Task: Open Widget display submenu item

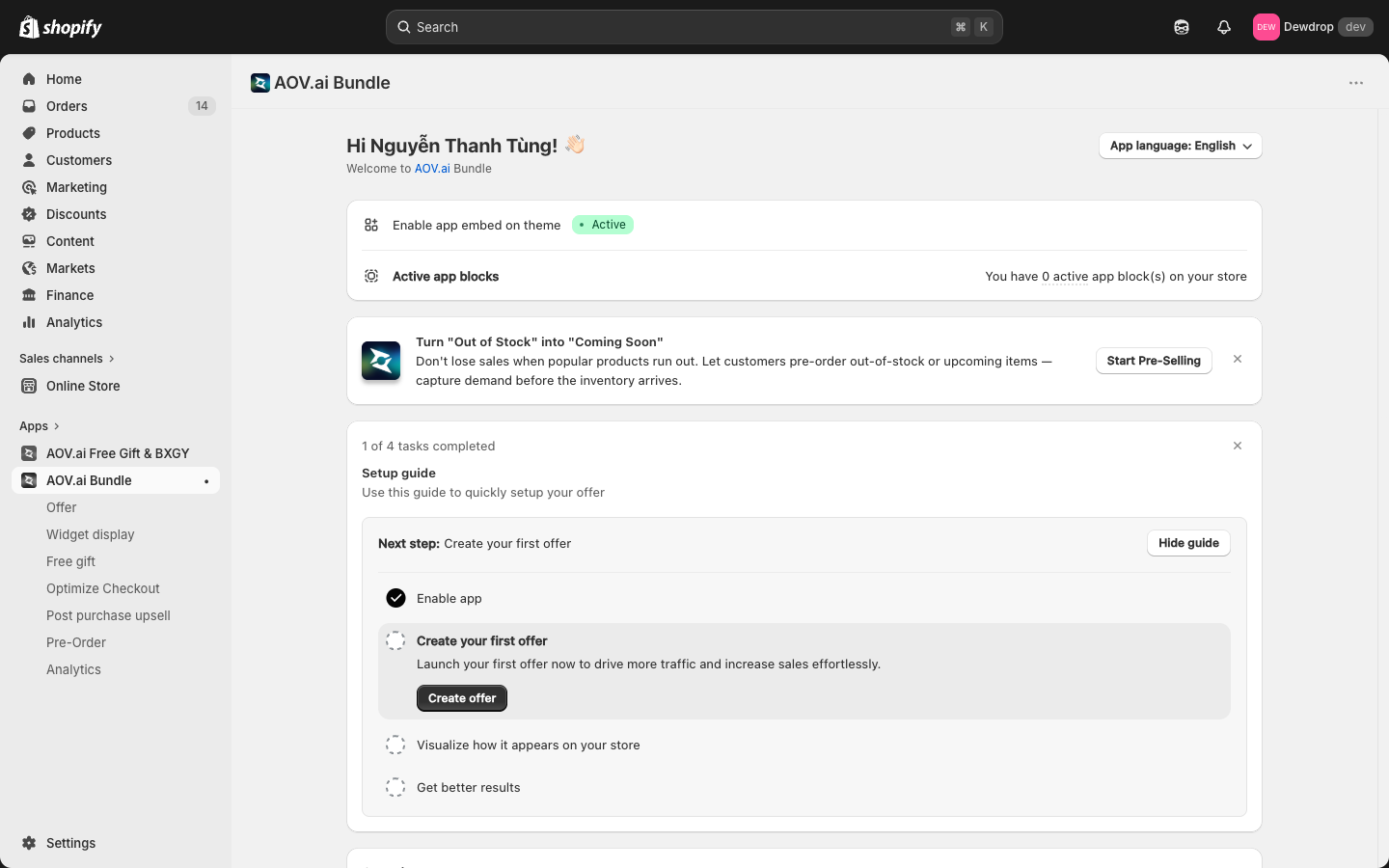Action: pos(91,534)
